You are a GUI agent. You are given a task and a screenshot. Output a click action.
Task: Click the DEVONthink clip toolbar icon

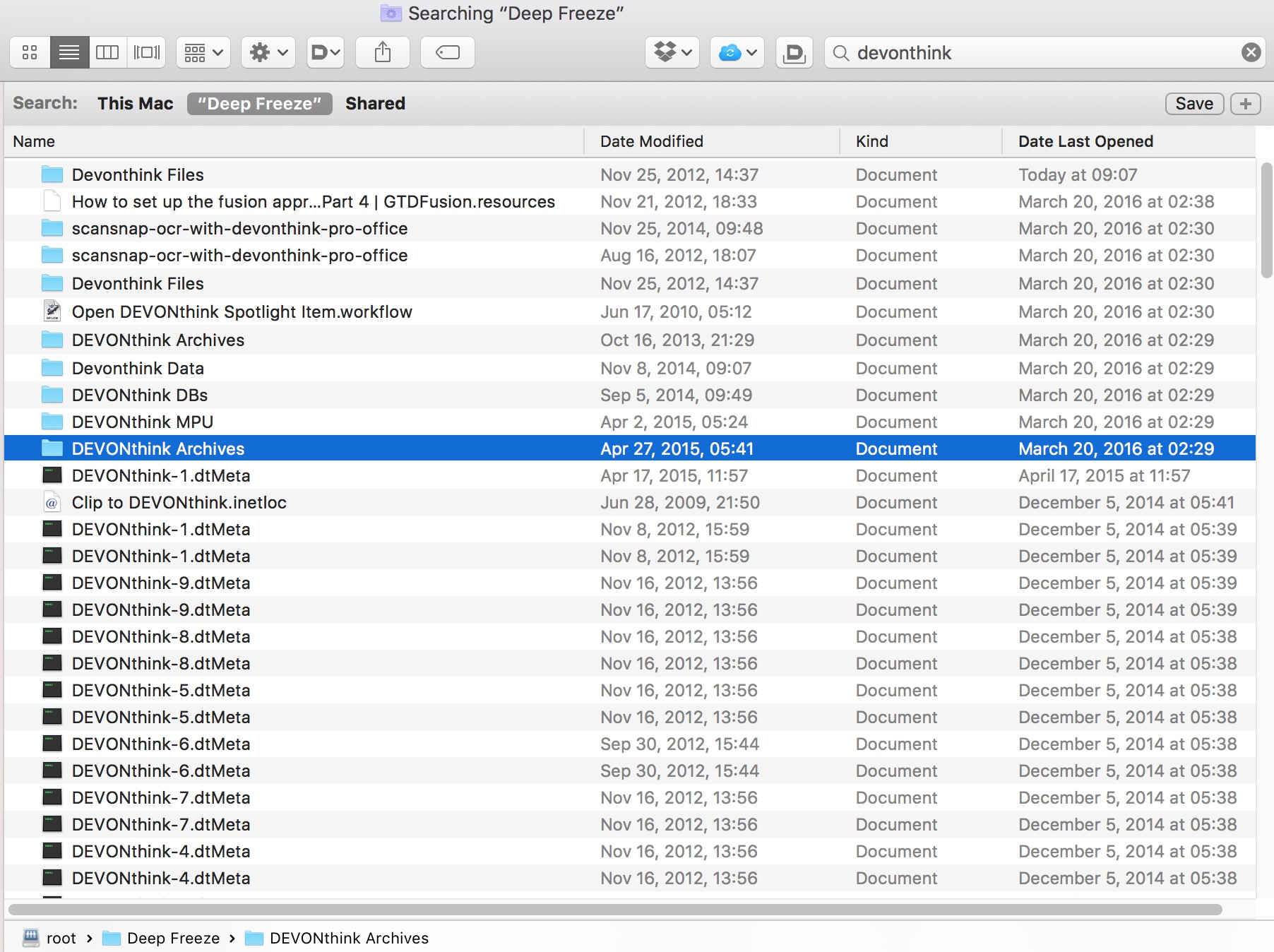pyautogui.click(x=794, y=52)
